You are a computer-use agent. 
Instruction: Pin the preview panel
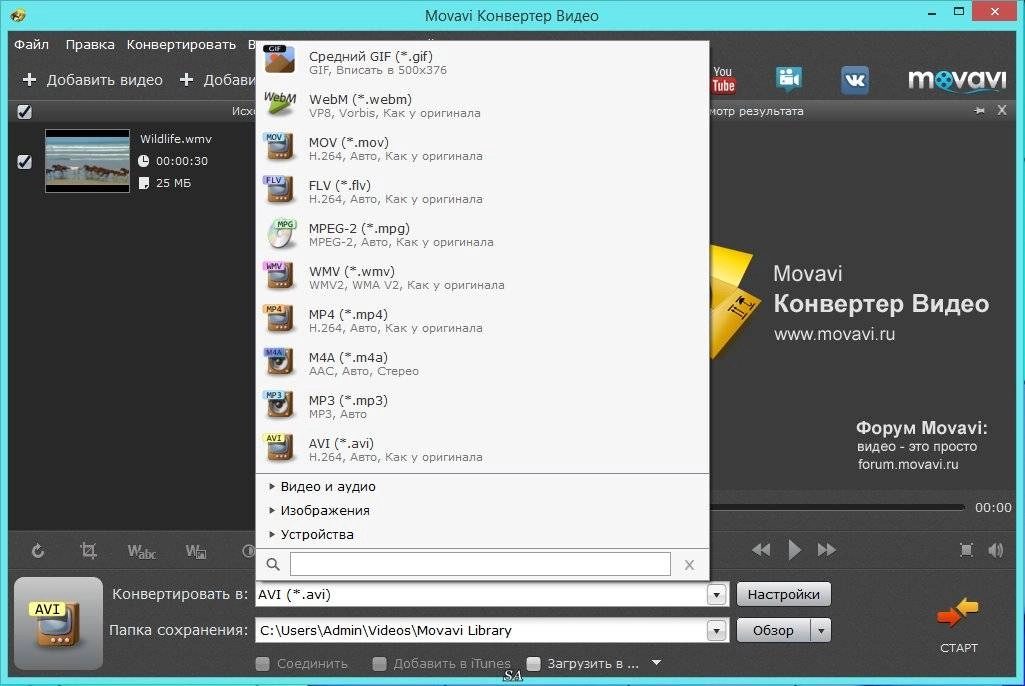[979, 111]
